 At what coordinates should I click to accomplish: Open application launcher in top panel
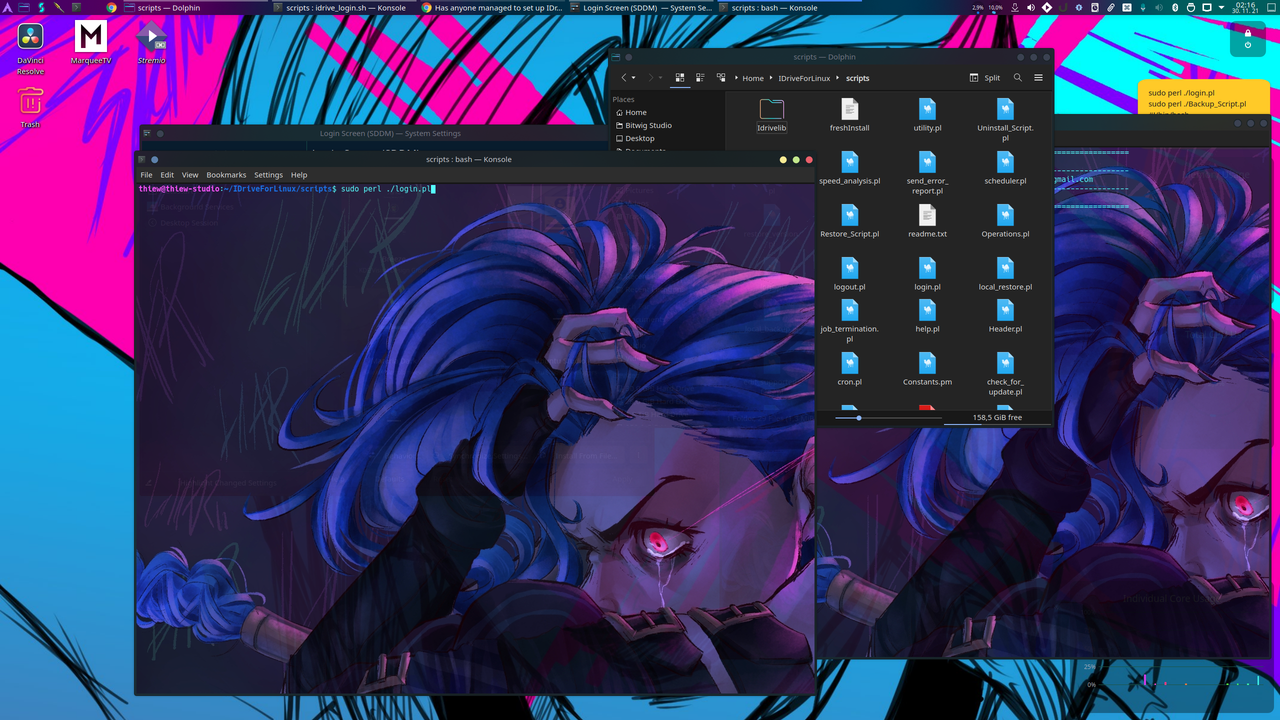9,7
